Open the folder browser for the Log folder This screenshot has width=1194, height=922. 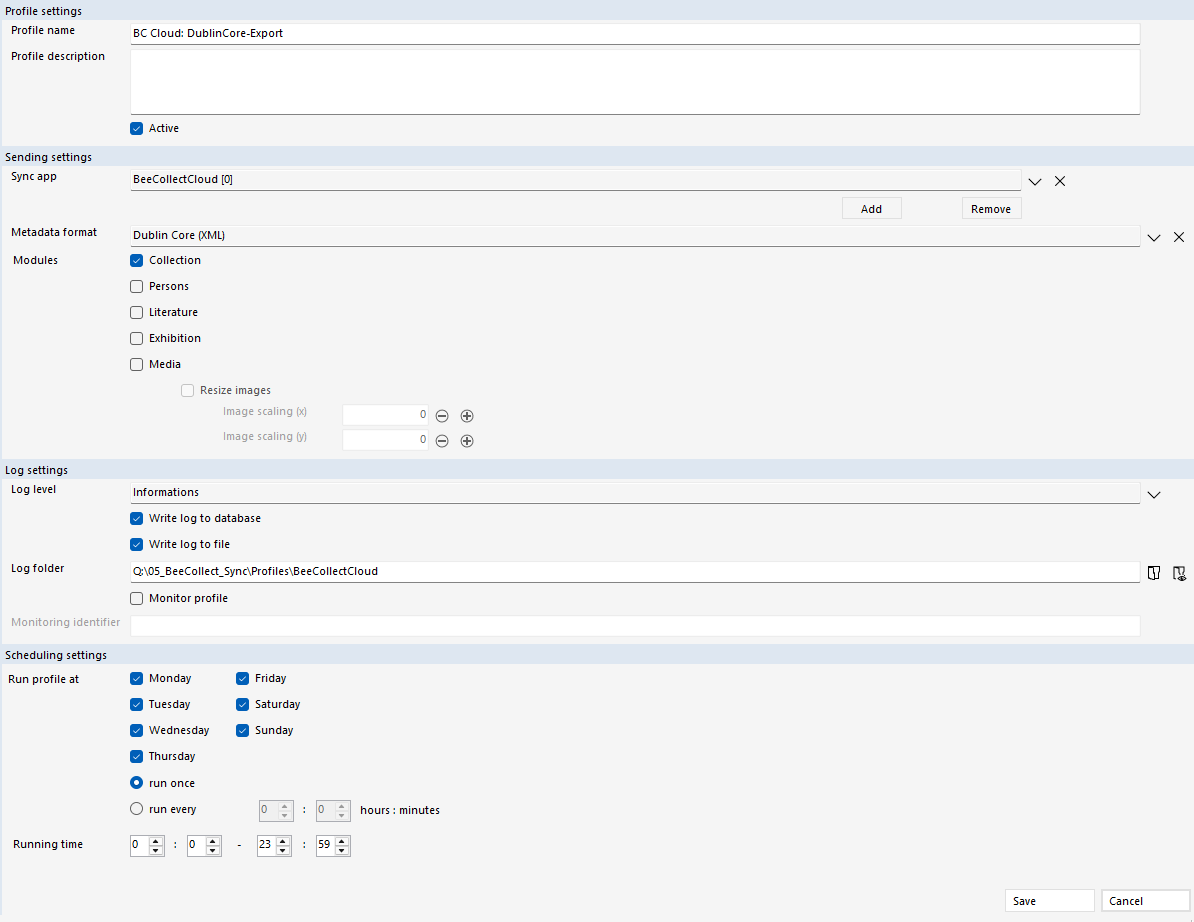point(1154,572)
